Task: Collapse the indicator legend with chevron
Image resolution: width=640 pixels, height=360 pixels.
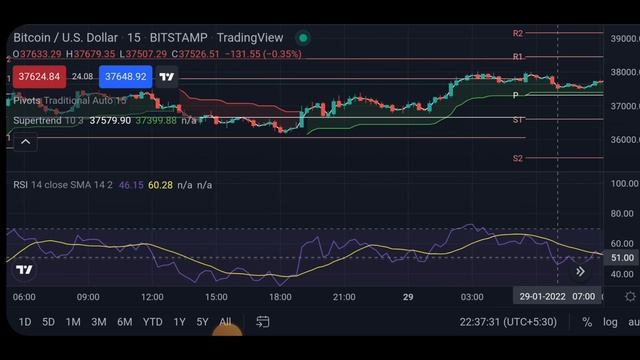Action: 26,142
